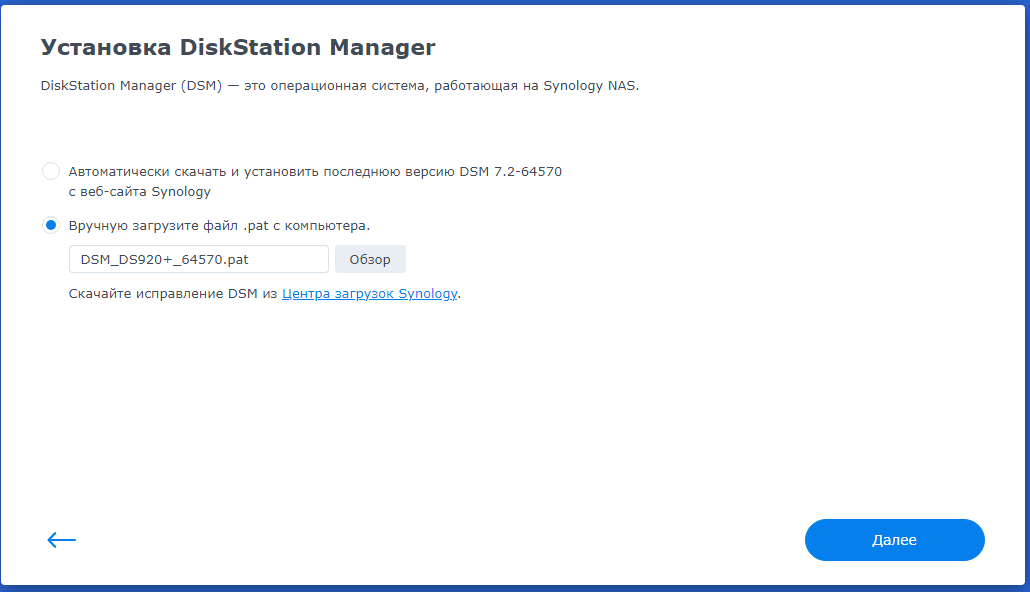The height and width of the screenshot is (592, 1030).
Task: Click the Обзор browse button
Action: (x=370, y=260)
